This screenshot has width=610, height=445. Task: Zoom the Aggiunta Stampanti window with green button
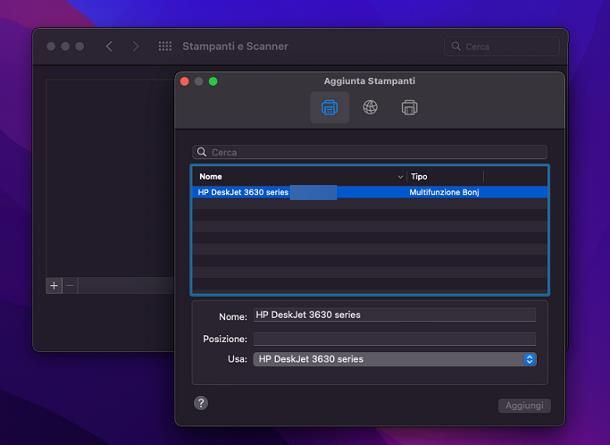click(213, 81)
